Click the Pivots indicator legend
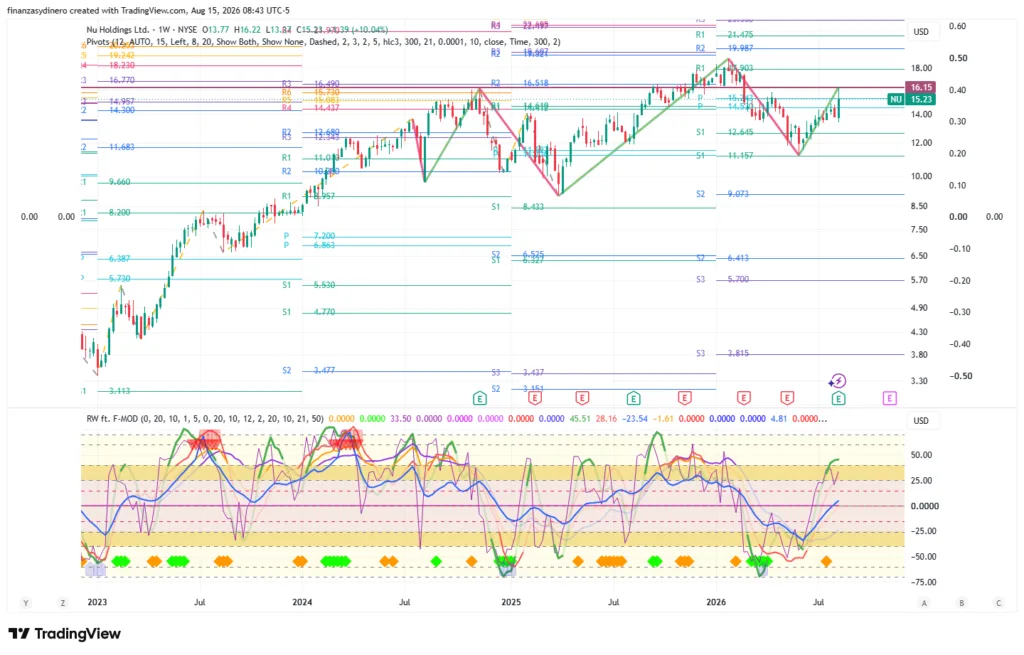The width and height of the screenshot is (1024, 655). 323,42
